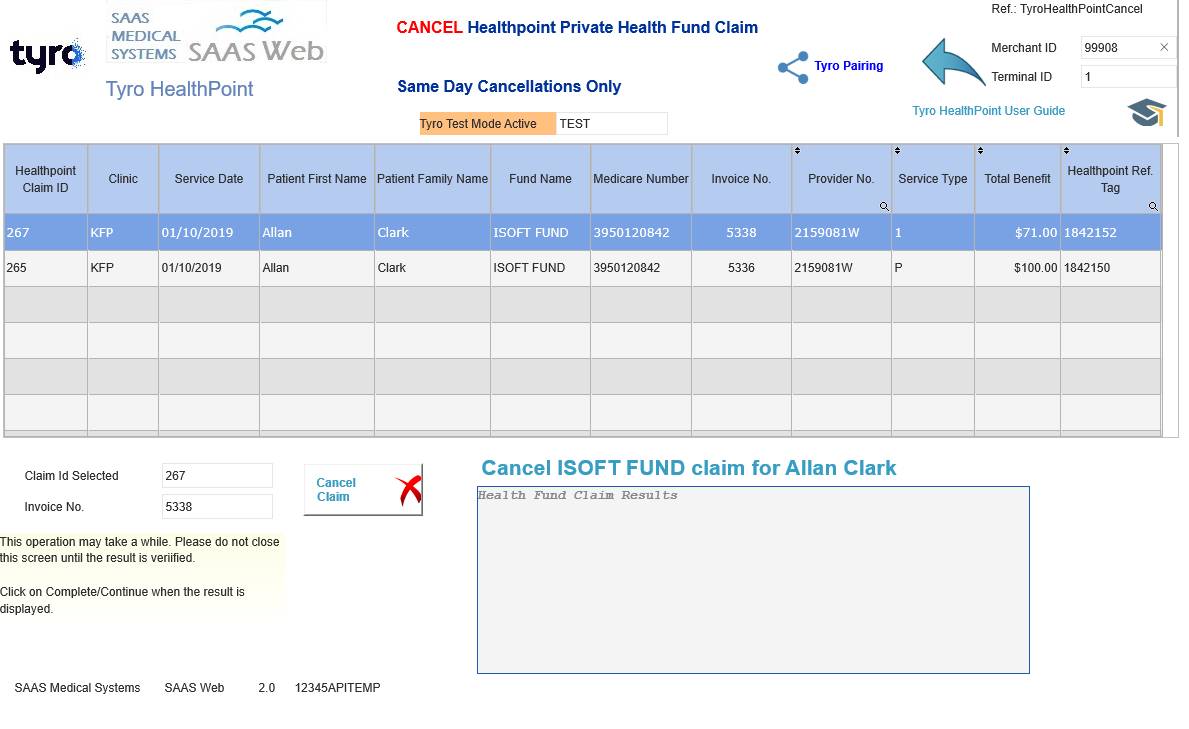Click the Tyro Pairing share icon
This screenshot has height=729, width=1189.
[x=793, y=68]
